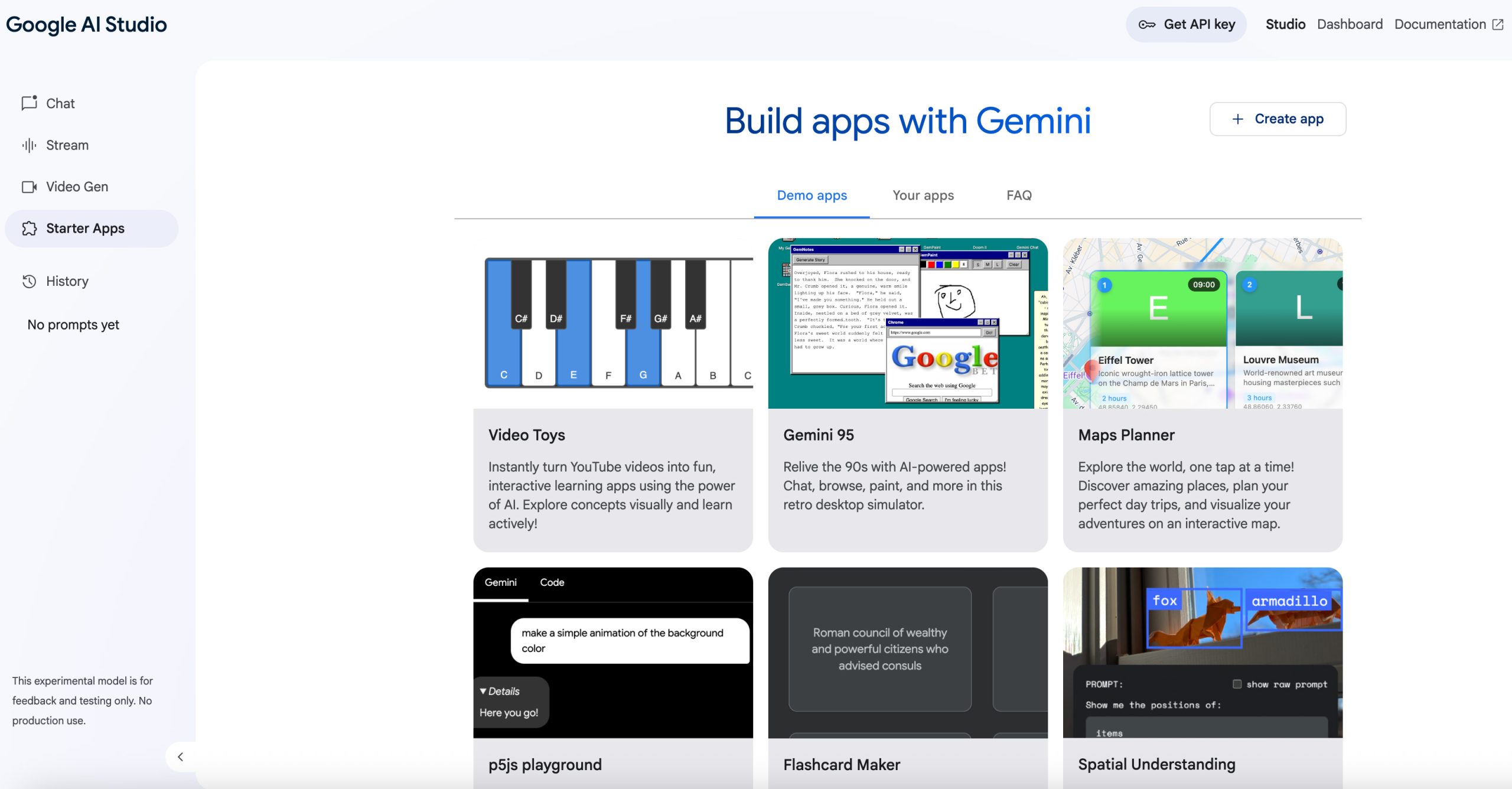Select the Demo apps tab
This screenshot has height=789, width=1512.
pyautogui.click(x=812, y=195)
